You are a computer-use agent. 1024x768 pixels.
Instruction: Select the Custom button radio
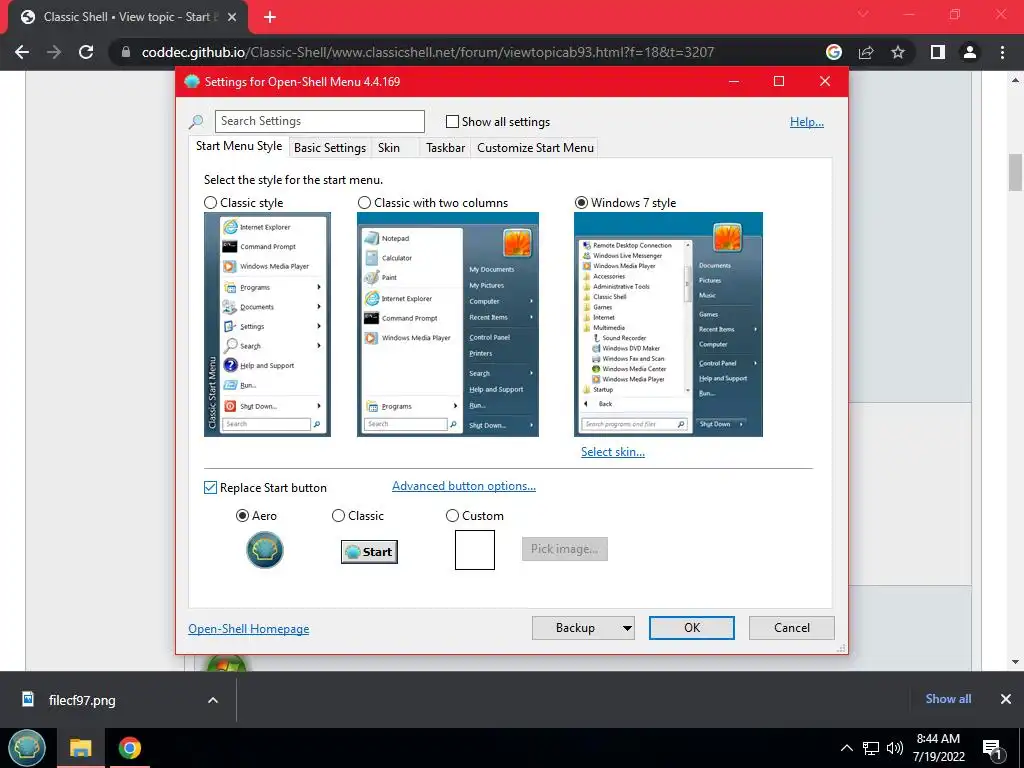pos(452,516)
